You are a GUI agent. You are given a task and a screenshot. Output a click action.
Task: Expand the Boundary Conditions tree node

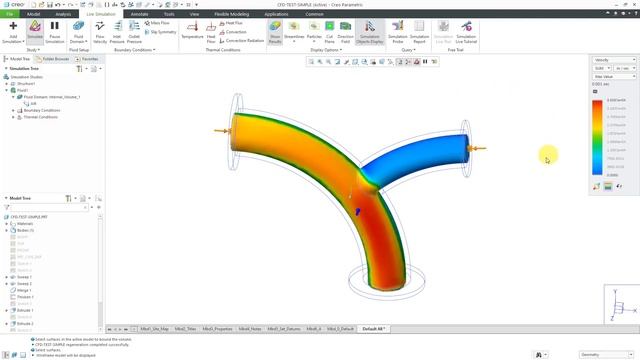13,111
